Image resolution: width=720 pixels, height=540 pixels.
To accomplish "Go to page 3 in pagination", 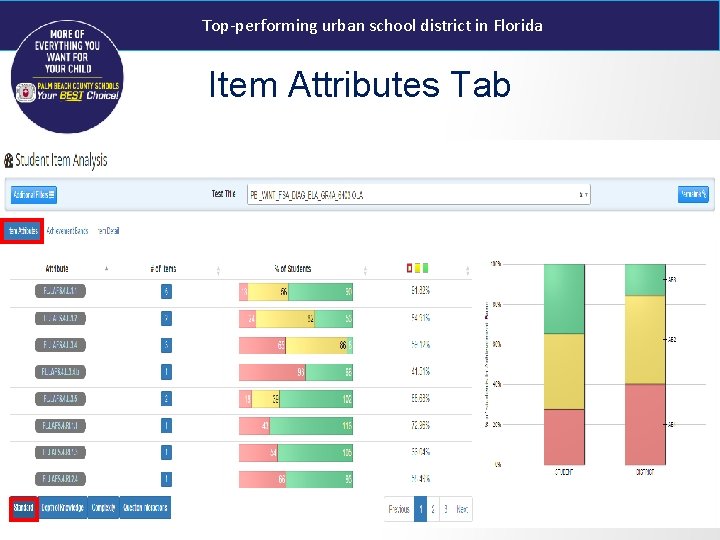I will [x=445, y=509].
